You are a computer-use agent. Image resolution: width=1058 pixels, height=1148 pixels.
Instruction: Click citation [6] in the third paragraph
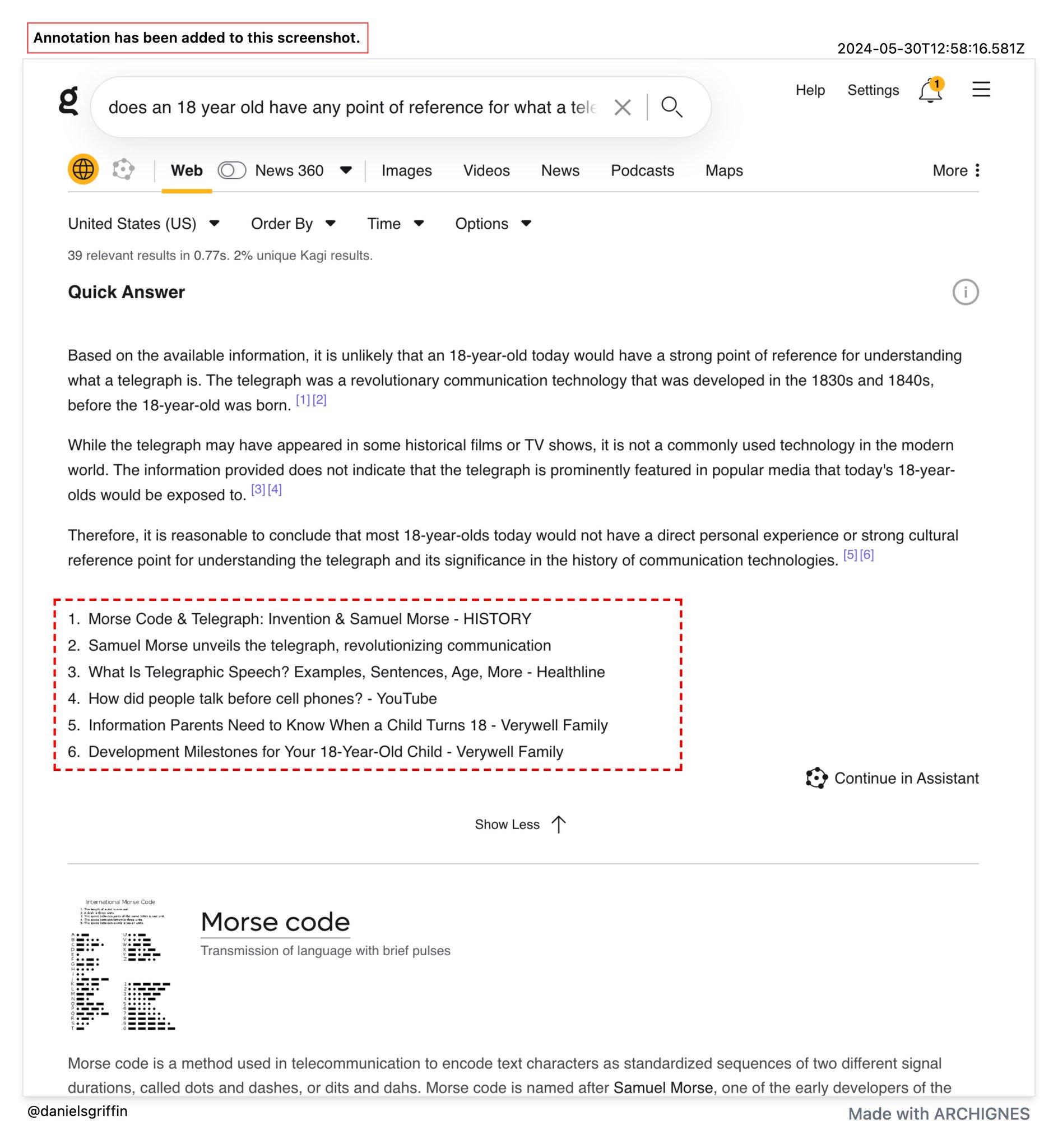point(867,555)
